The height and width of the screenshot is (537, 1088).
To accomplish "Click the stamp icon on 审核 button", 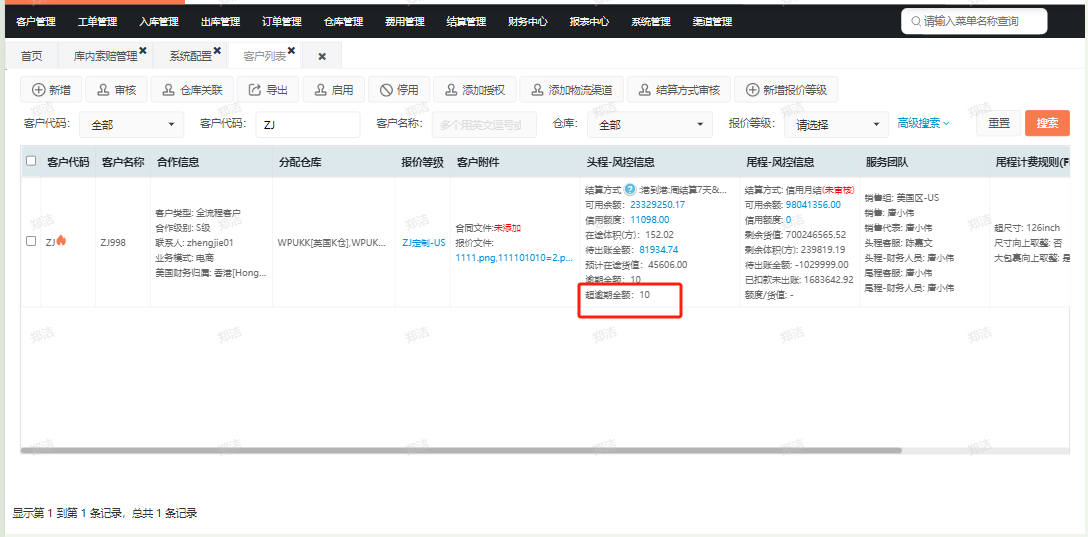I will pos(103,90).
